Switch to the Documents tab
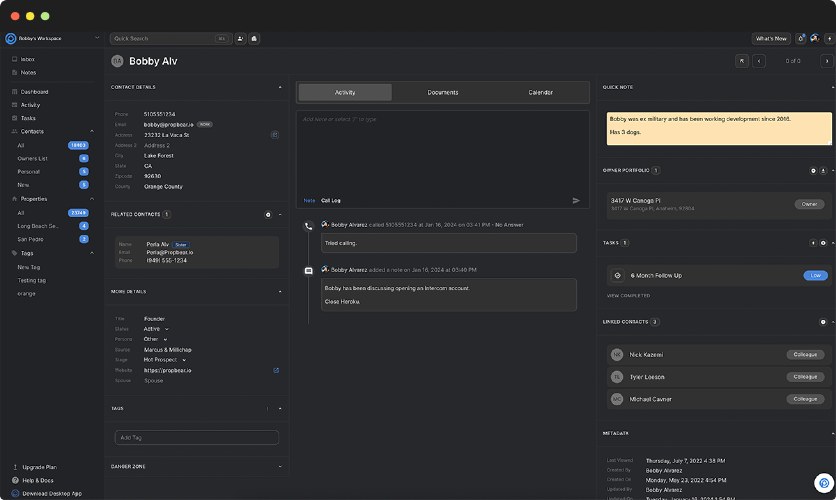Viewport: 836px width, 500px height. pyautogui.click(x=442, y=92)
